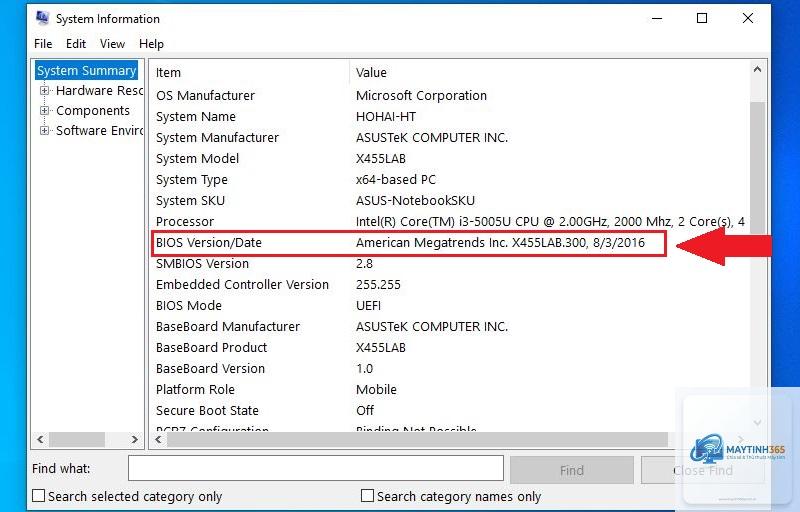Select the System Name row
800x512 pixels.
pyautogui.click(x=450, y=116)
